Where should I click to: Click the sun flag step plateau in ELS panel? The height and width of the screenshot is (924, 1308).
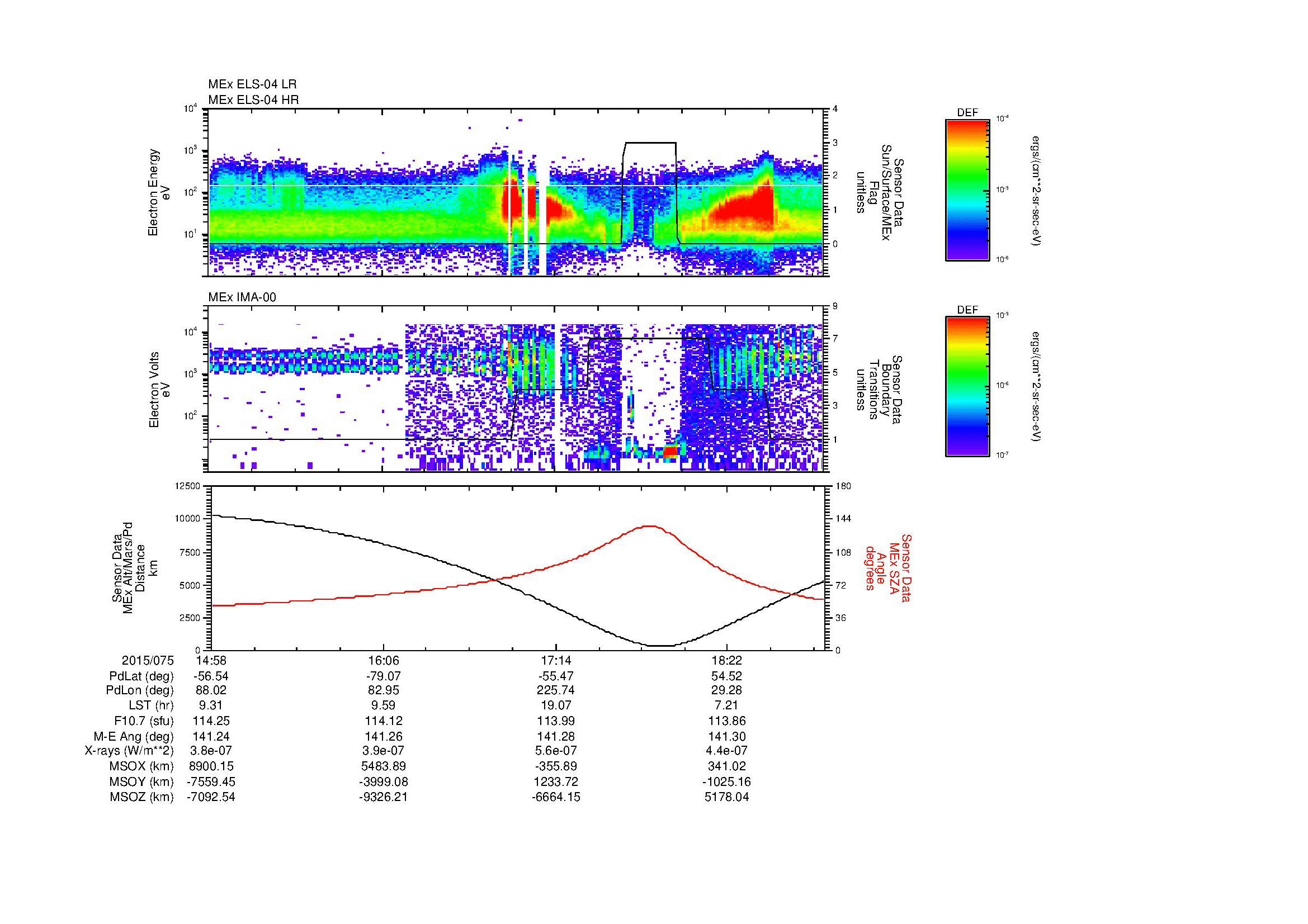click(x=650, y=143)
